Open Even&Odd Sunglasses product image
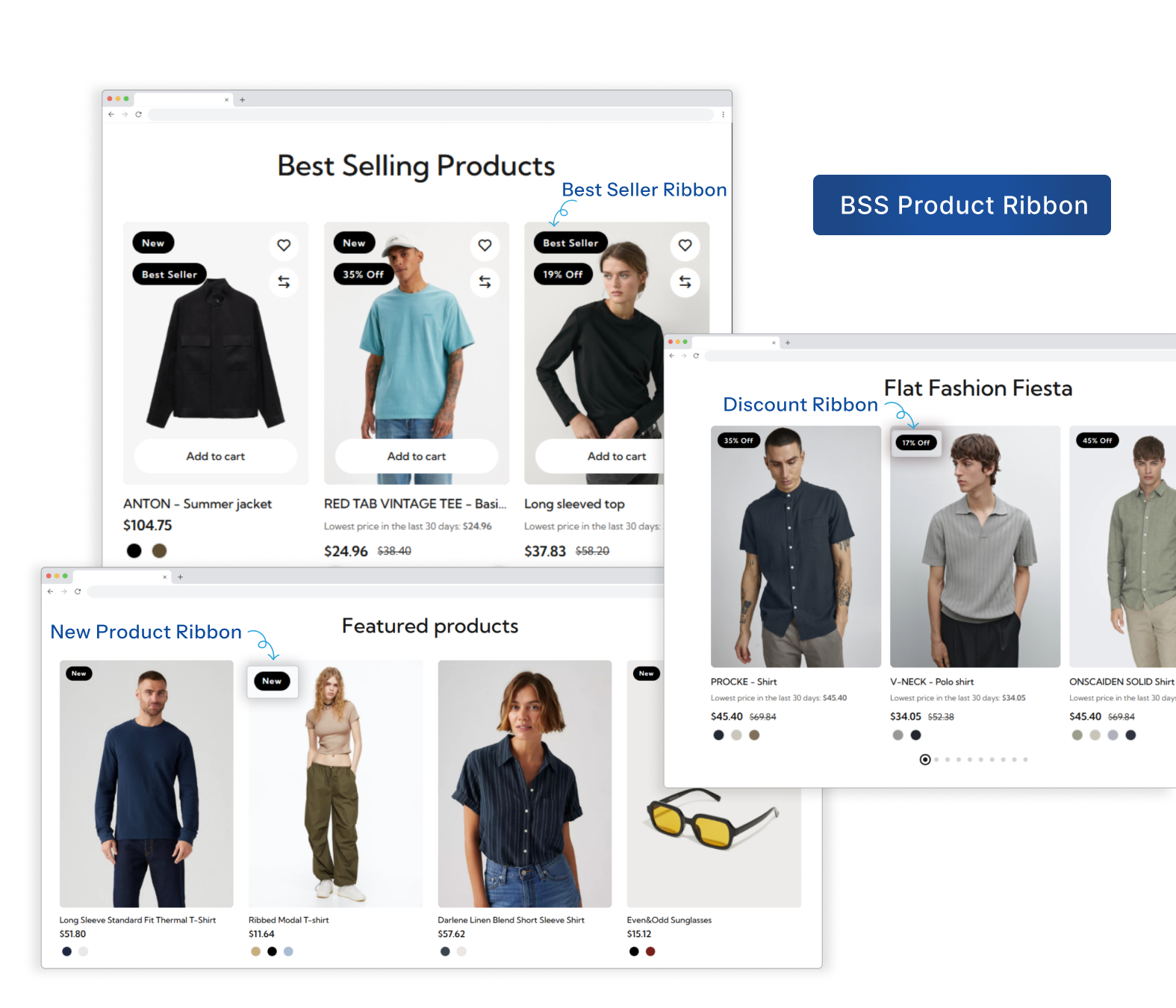 tap(714, 847)
